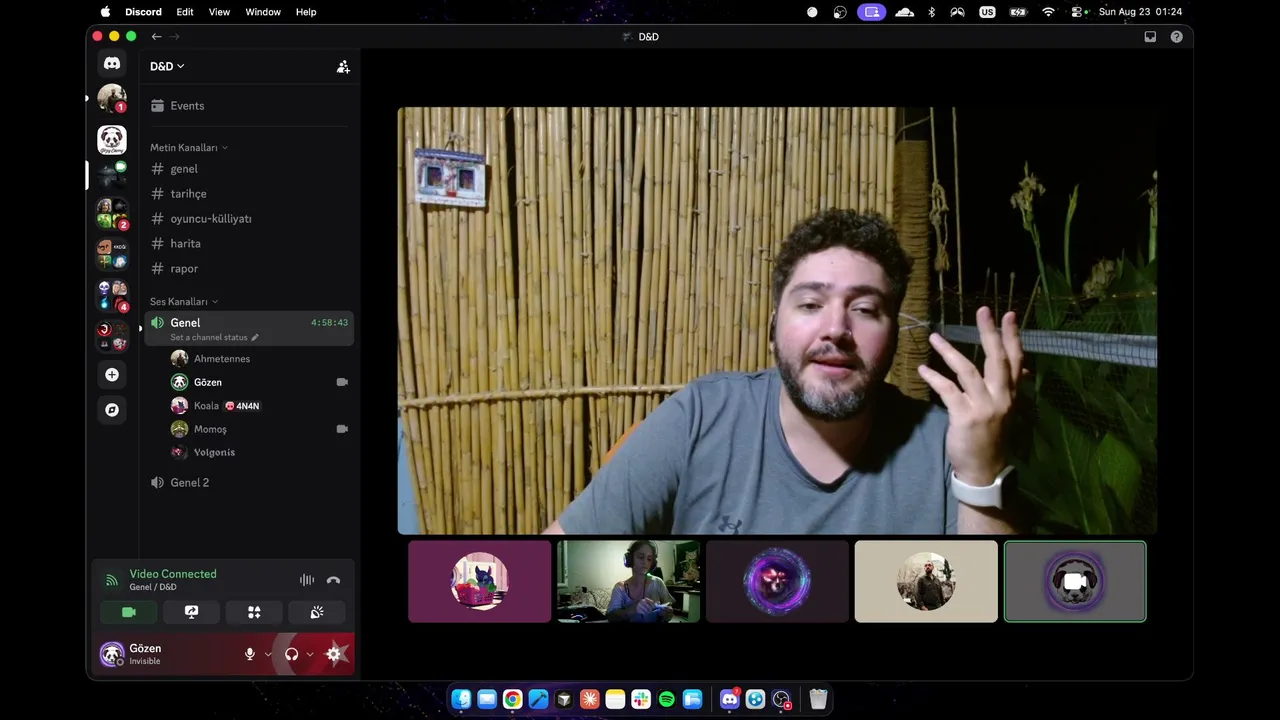Add a new server
Screen dimensions: 1280x720
pos(112,375)
